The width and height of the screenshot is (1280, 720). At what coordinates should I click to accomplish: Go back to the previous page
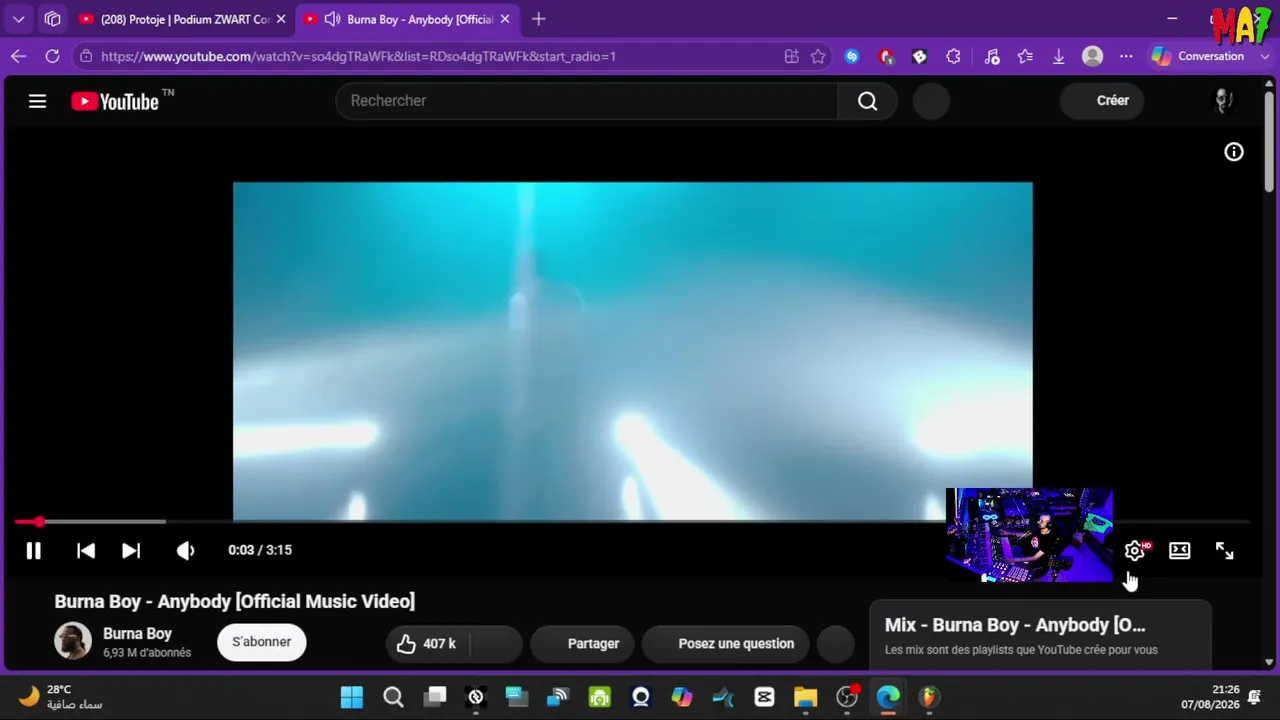click(x=18, y=57)
